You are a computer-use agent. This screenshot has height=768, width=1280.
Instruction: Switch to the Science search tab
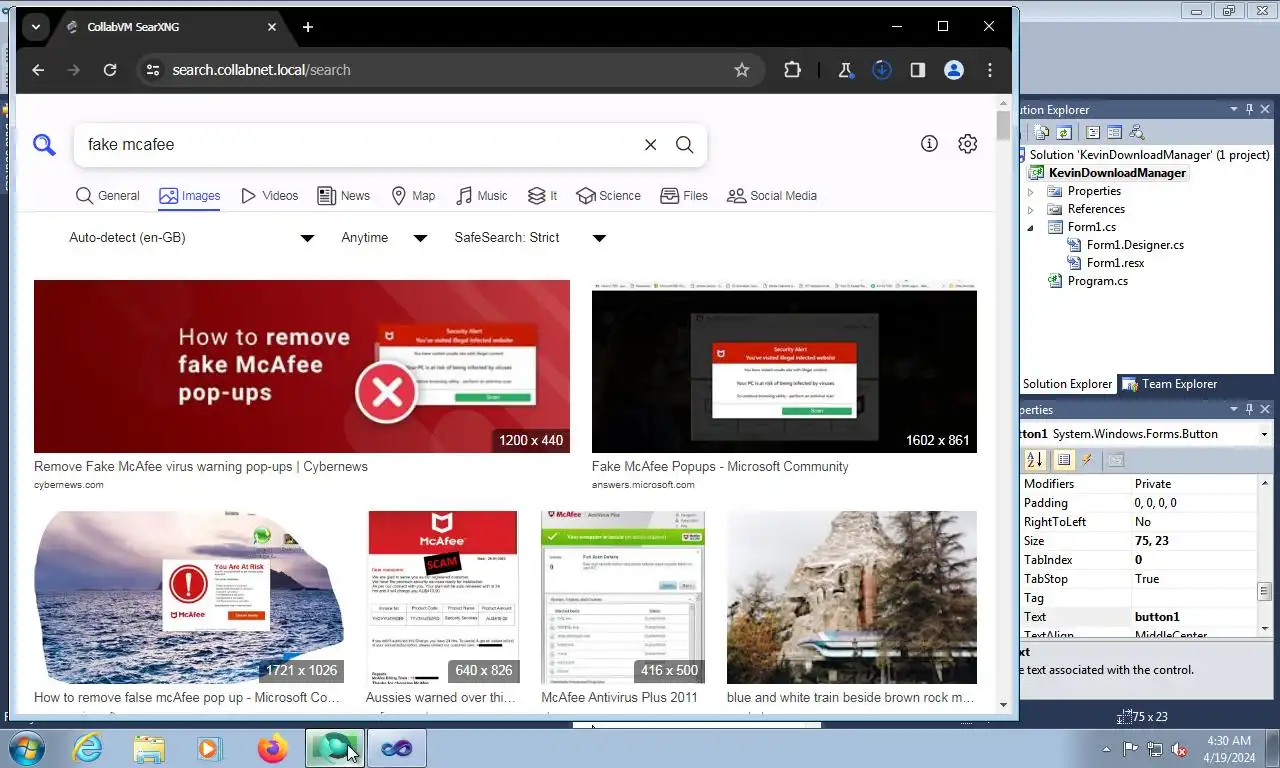tap(609, 196)
